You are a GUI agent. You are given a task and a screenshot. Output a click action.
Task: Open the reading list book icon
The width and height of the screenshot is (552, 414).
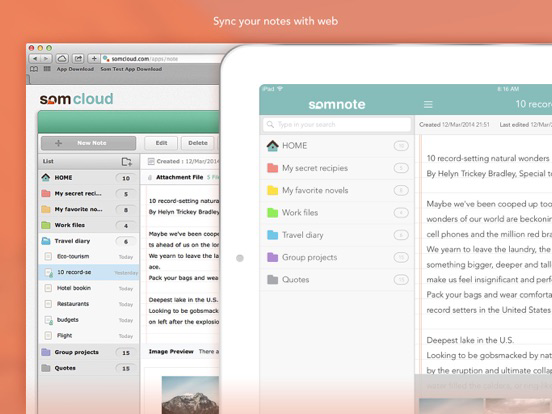click(x=34, y=69)
